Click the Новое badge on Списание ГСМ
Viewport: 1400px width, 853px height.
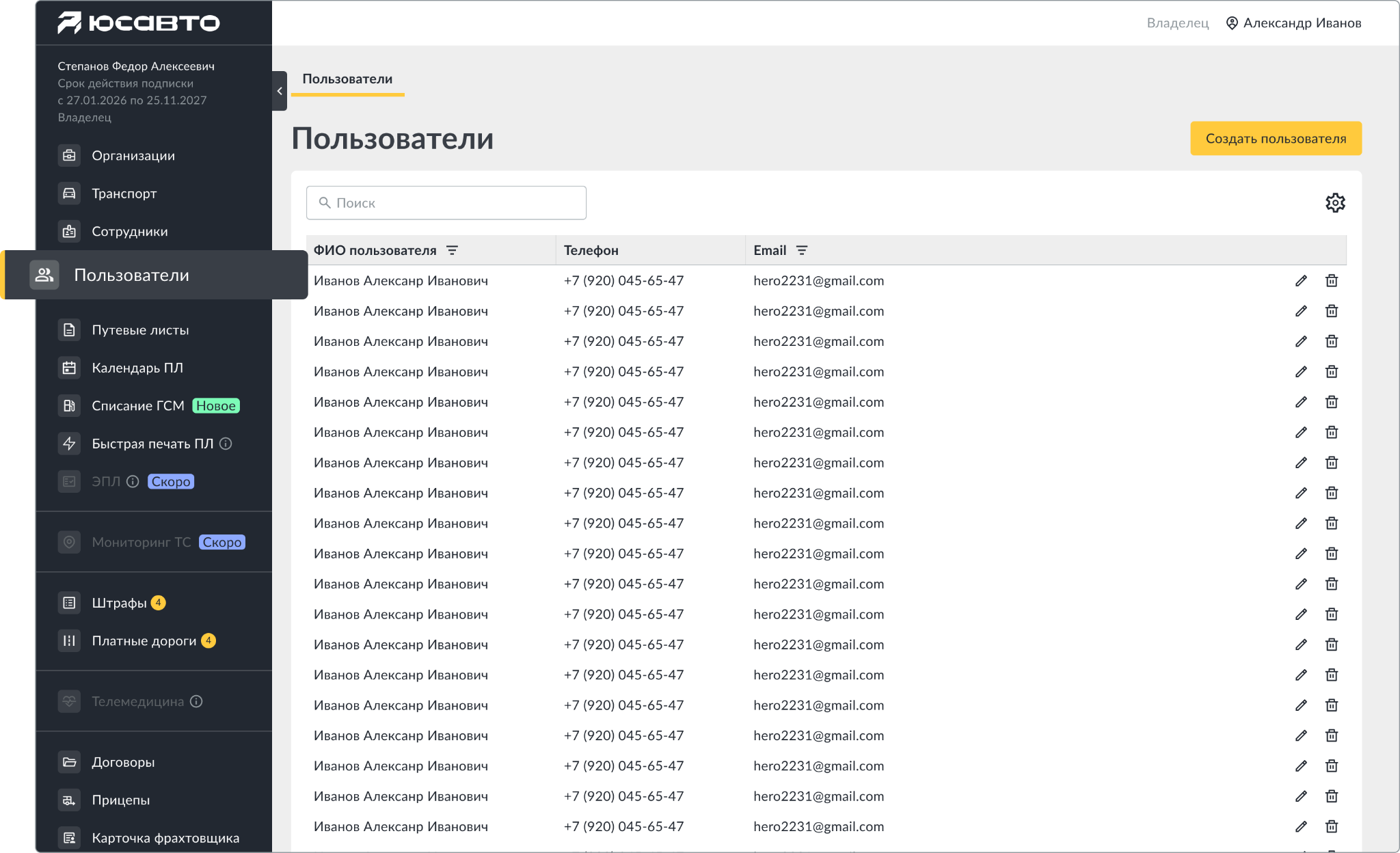[x=216, y=406]
